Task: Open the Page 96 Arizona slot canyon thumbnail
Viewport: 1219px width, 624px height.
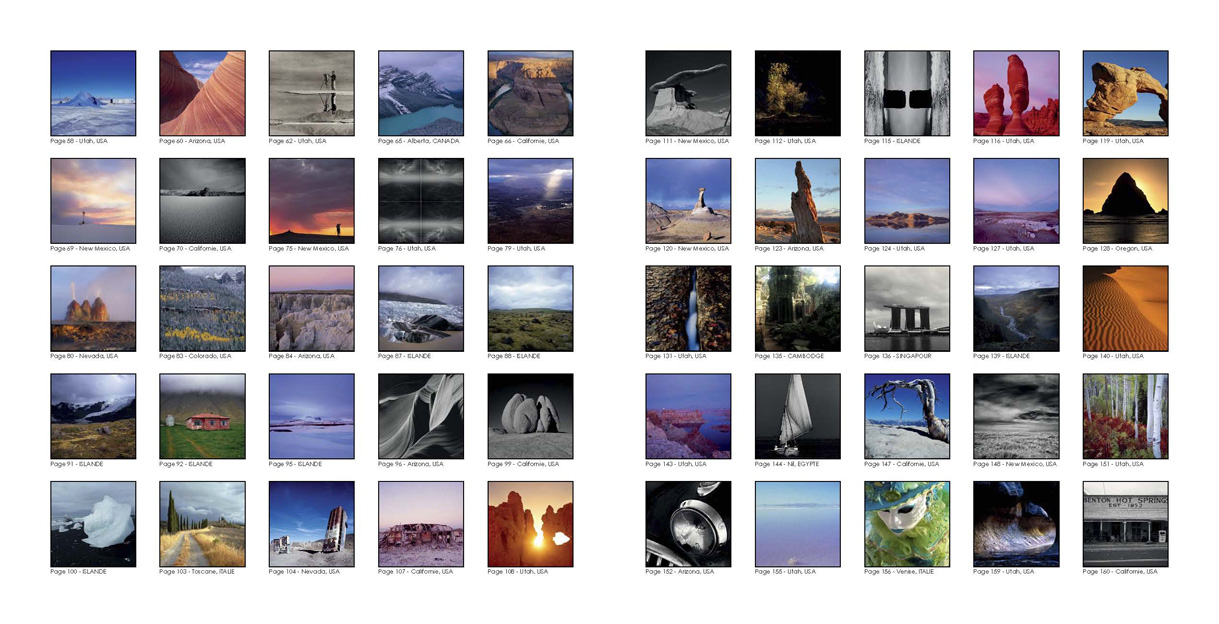Action: tap(421, 416)
